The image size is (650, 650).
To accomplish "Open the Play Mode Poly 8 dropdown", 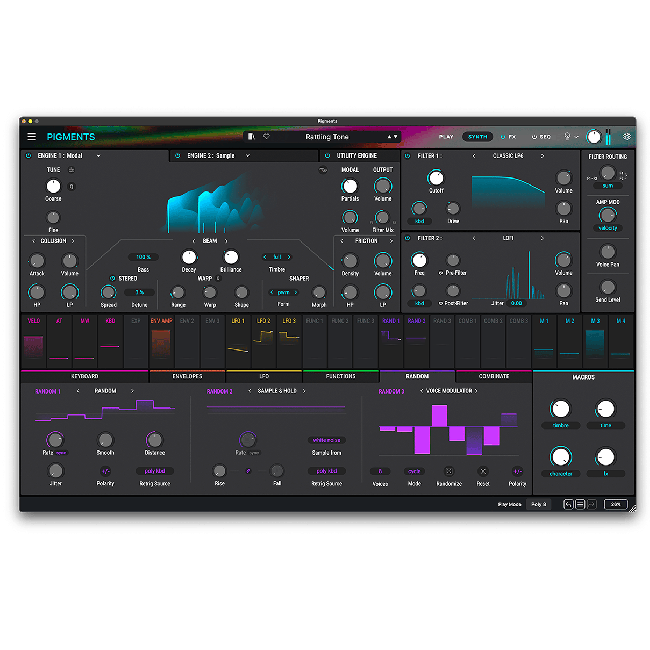I will click(x=538, y=504).
